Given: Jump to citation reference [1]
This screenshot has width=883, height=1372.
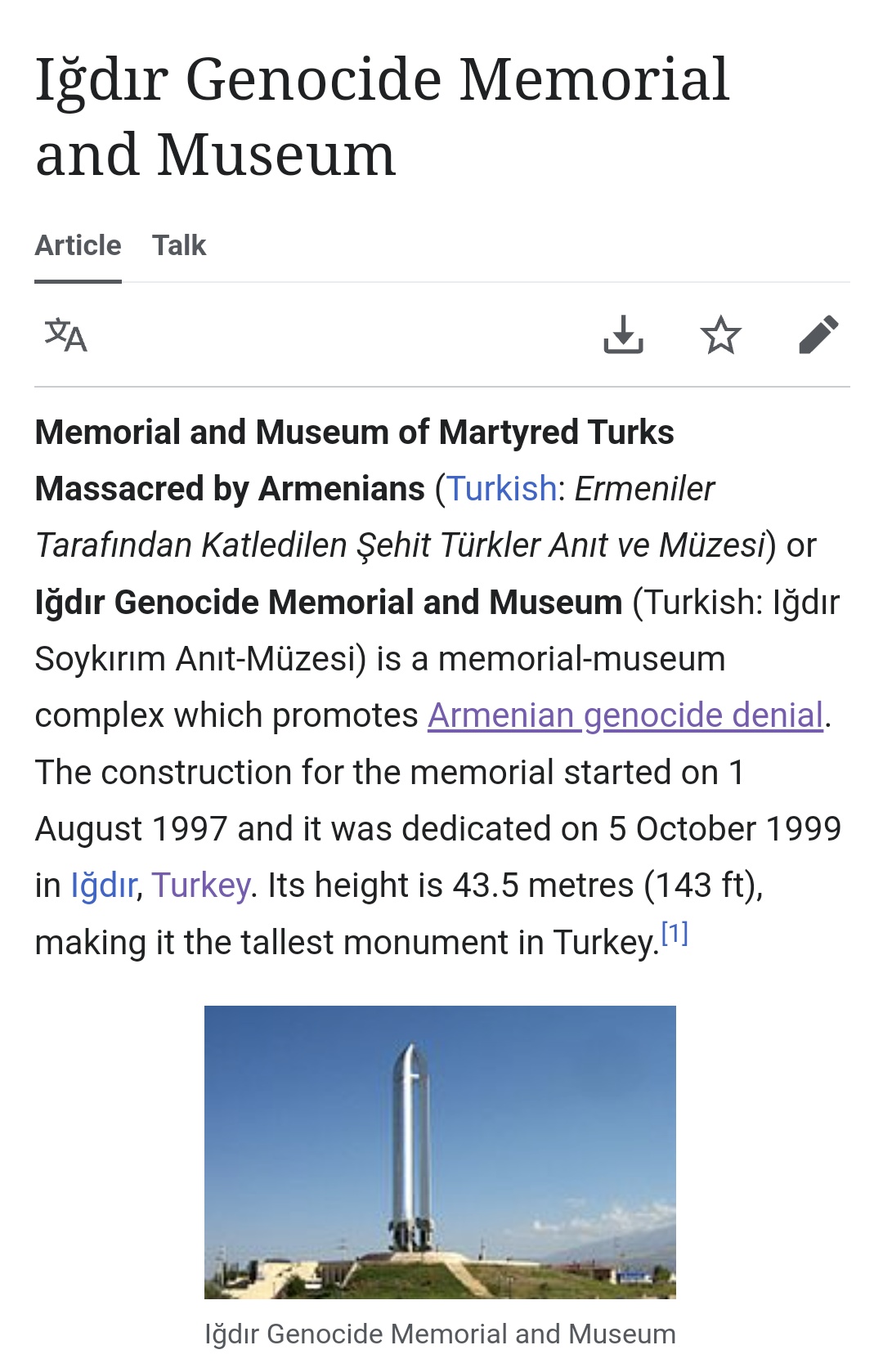Looking at the screenshot, I should click(675, 933).
